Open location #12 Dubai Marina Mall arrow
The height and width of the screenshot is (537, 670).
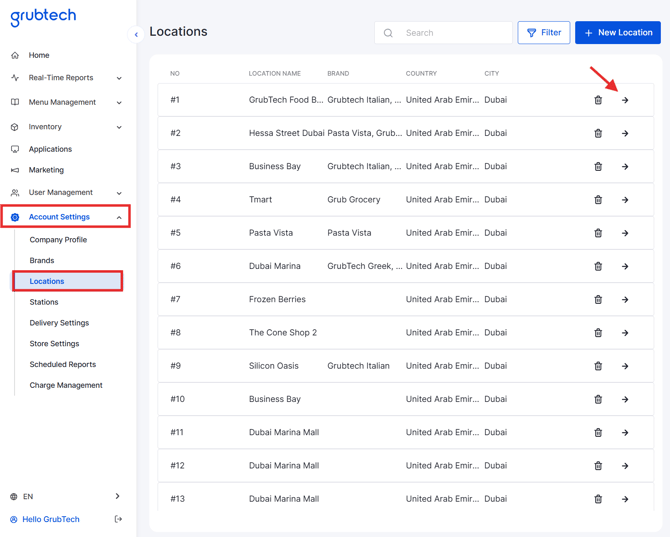coord(625,466)
